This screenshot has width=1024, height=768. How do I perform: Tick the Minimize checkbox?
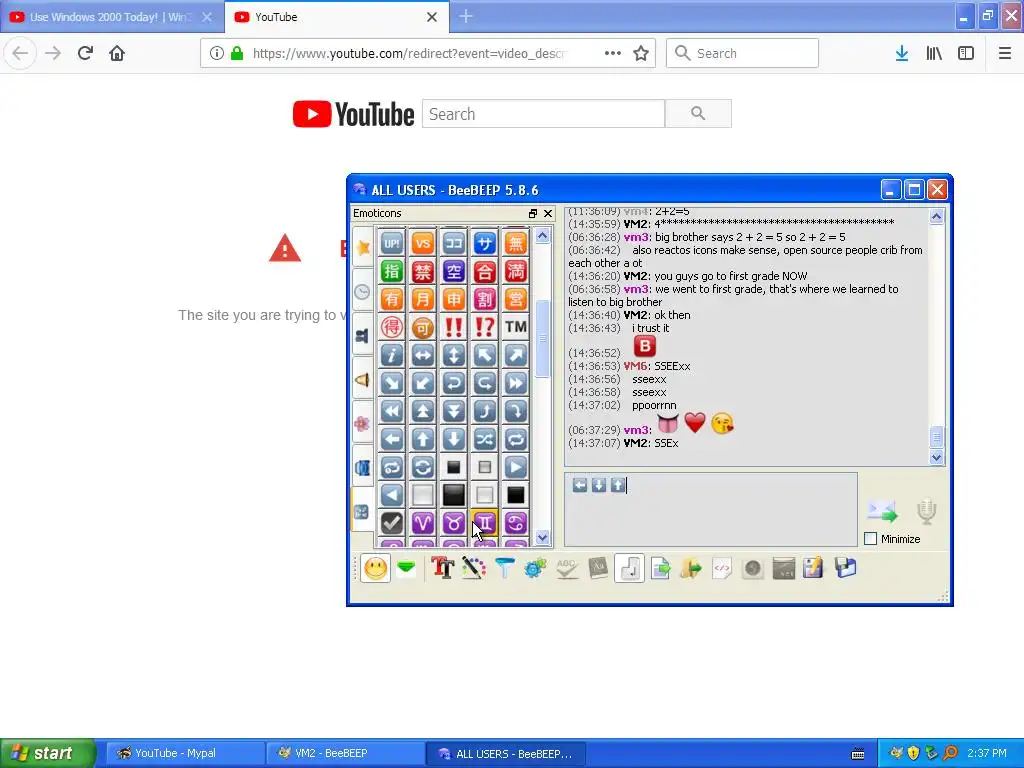coord(871,539)
